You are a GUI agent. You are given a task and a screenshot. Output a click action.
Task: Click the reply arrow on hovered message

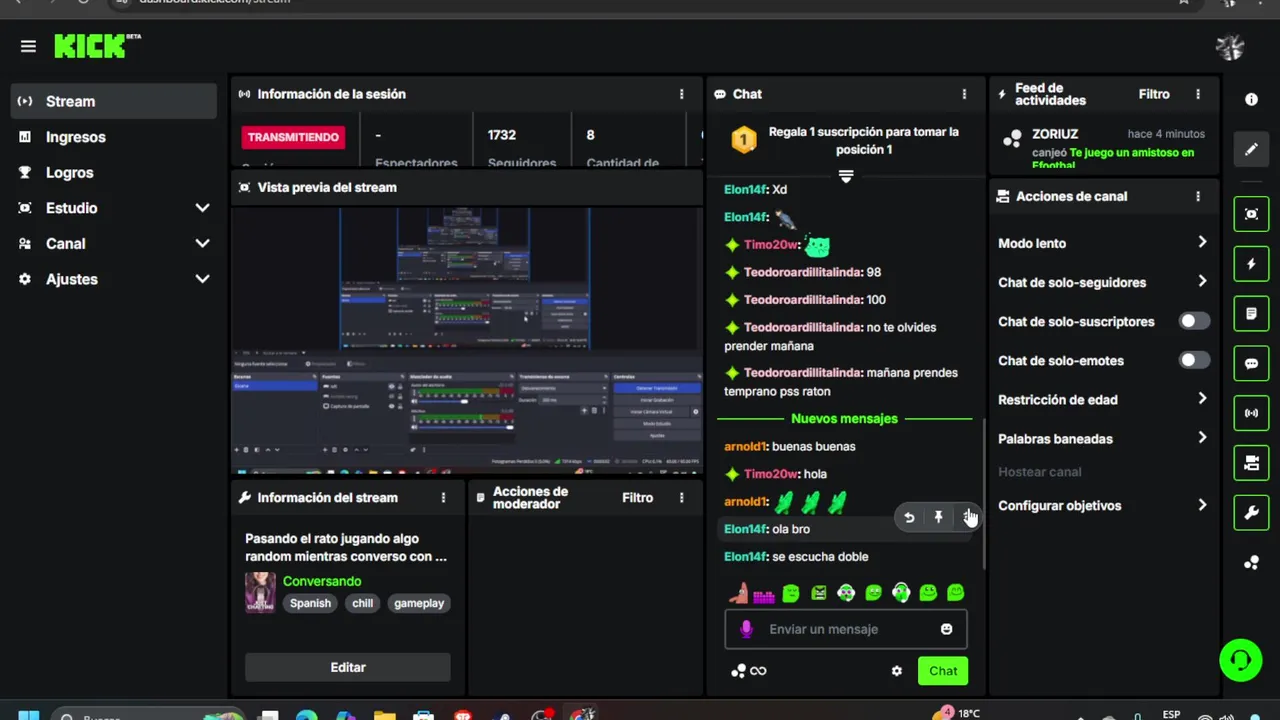909,517
